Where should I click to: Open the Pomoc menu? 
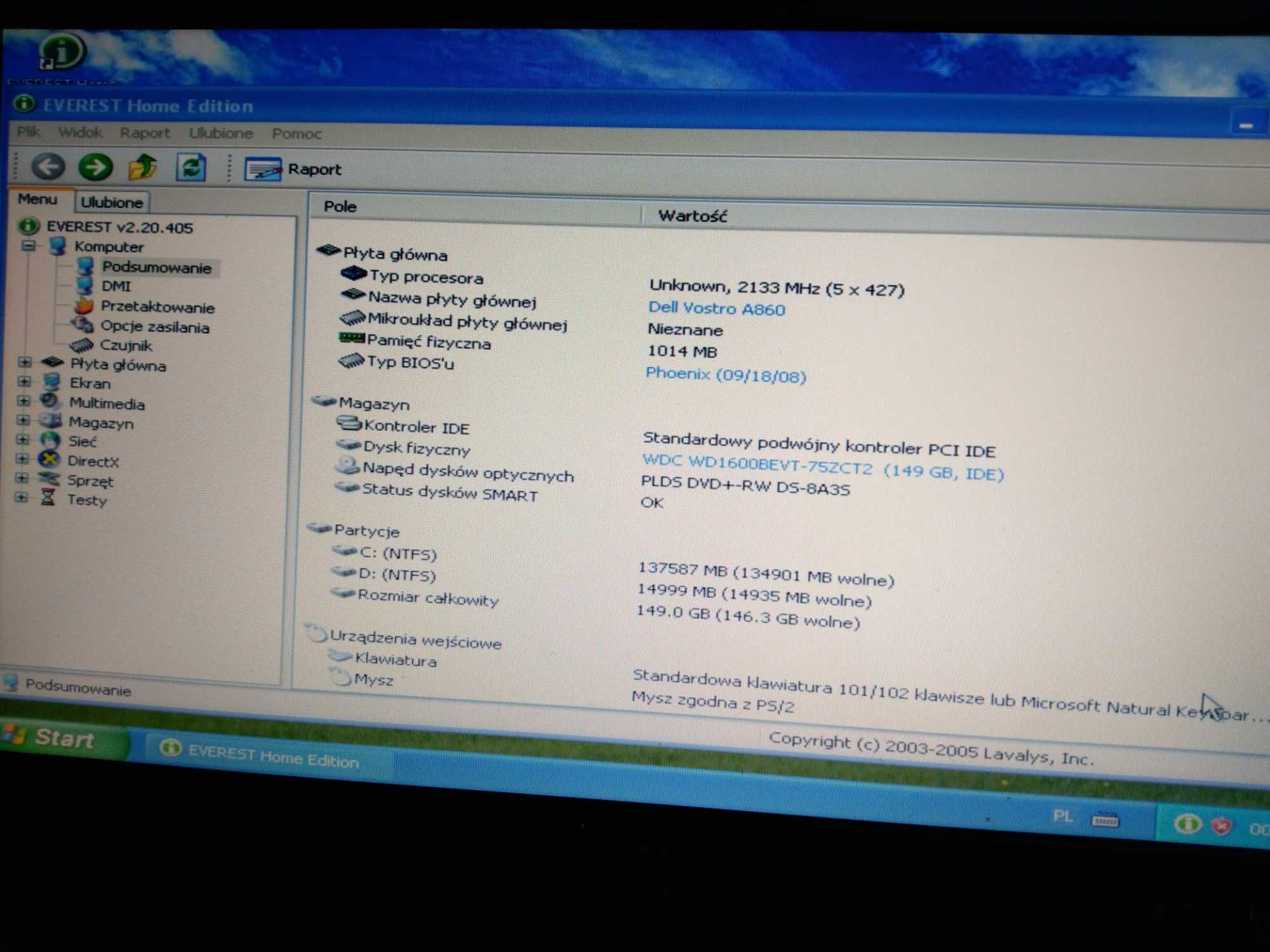(297, 134)
